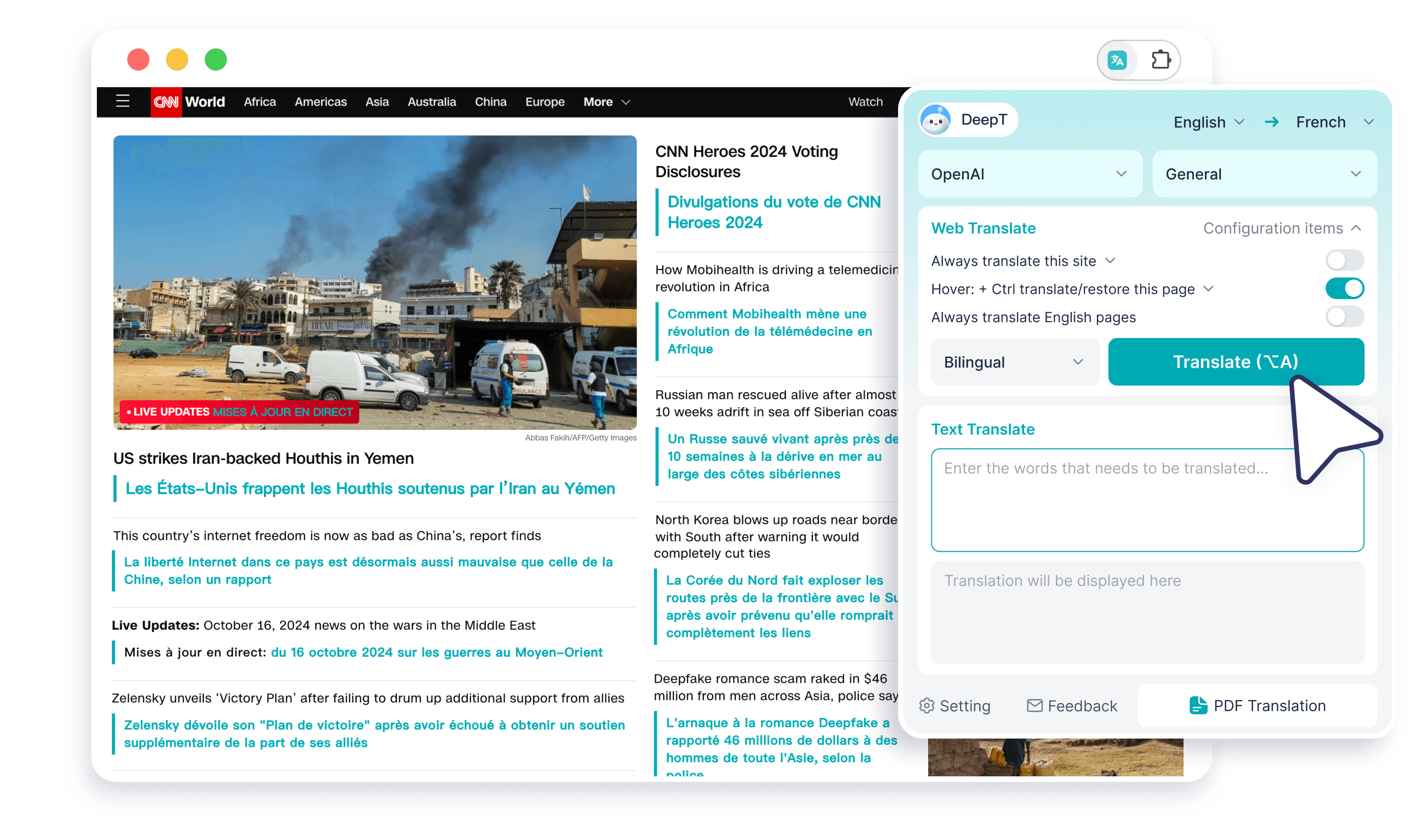The image size is (1417, 840).
Task: Open the CNN hamburger menu
Action: click(123, 102)
